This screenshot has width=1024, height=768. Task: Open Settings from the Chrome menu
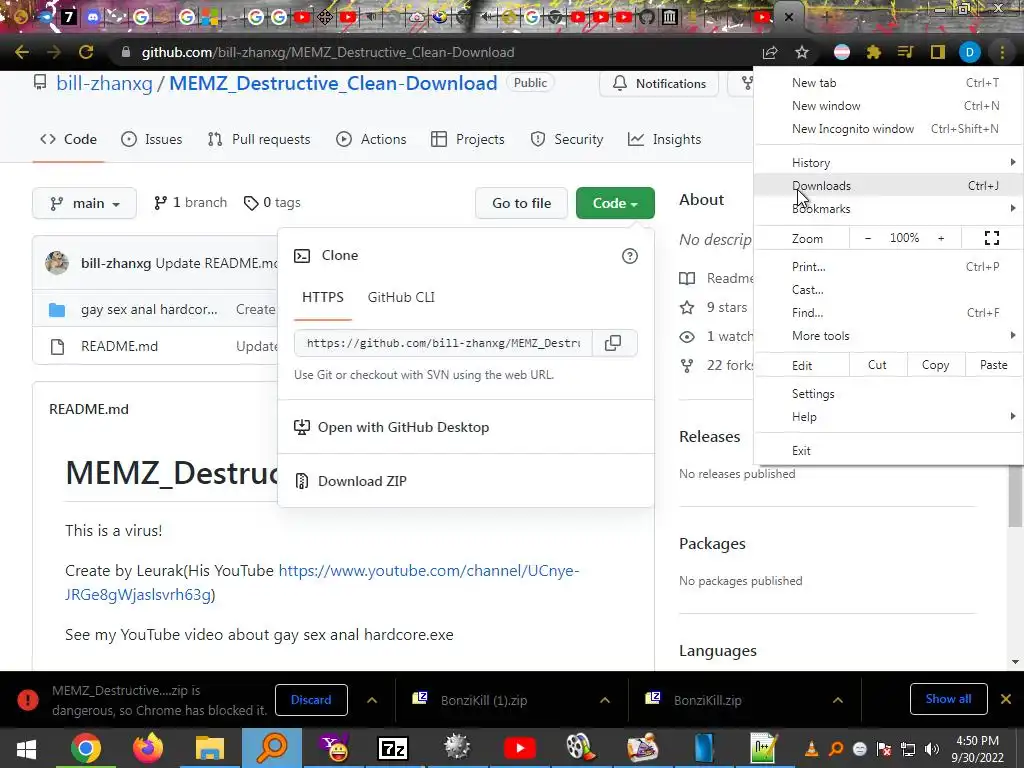[x=888, y=394]
